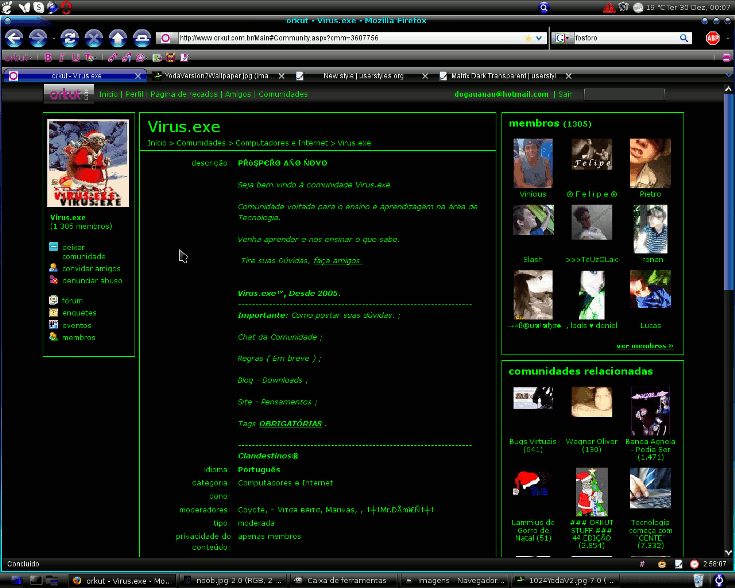Click the Adblock Plus ABP icon
735x588 pixels.
(x=712, y=38)
